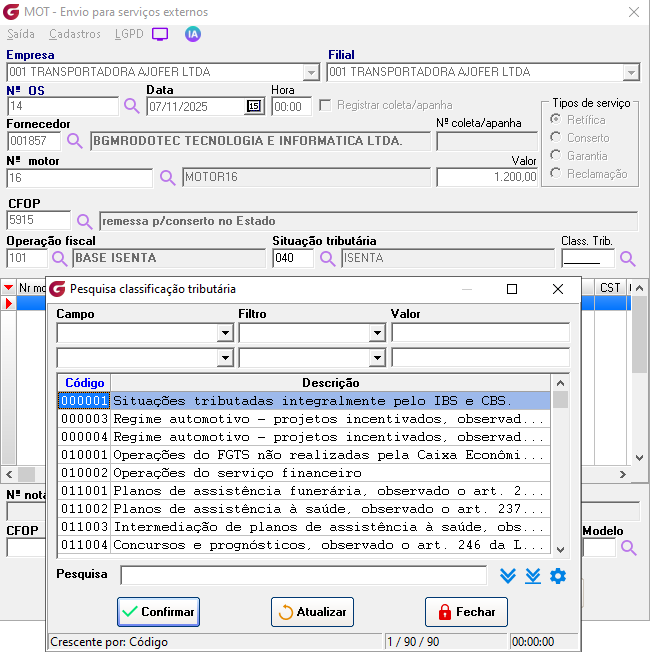Click the red triangle grid header icon
The height and width of the screenshot is (652, 651).
pos(8,287)
